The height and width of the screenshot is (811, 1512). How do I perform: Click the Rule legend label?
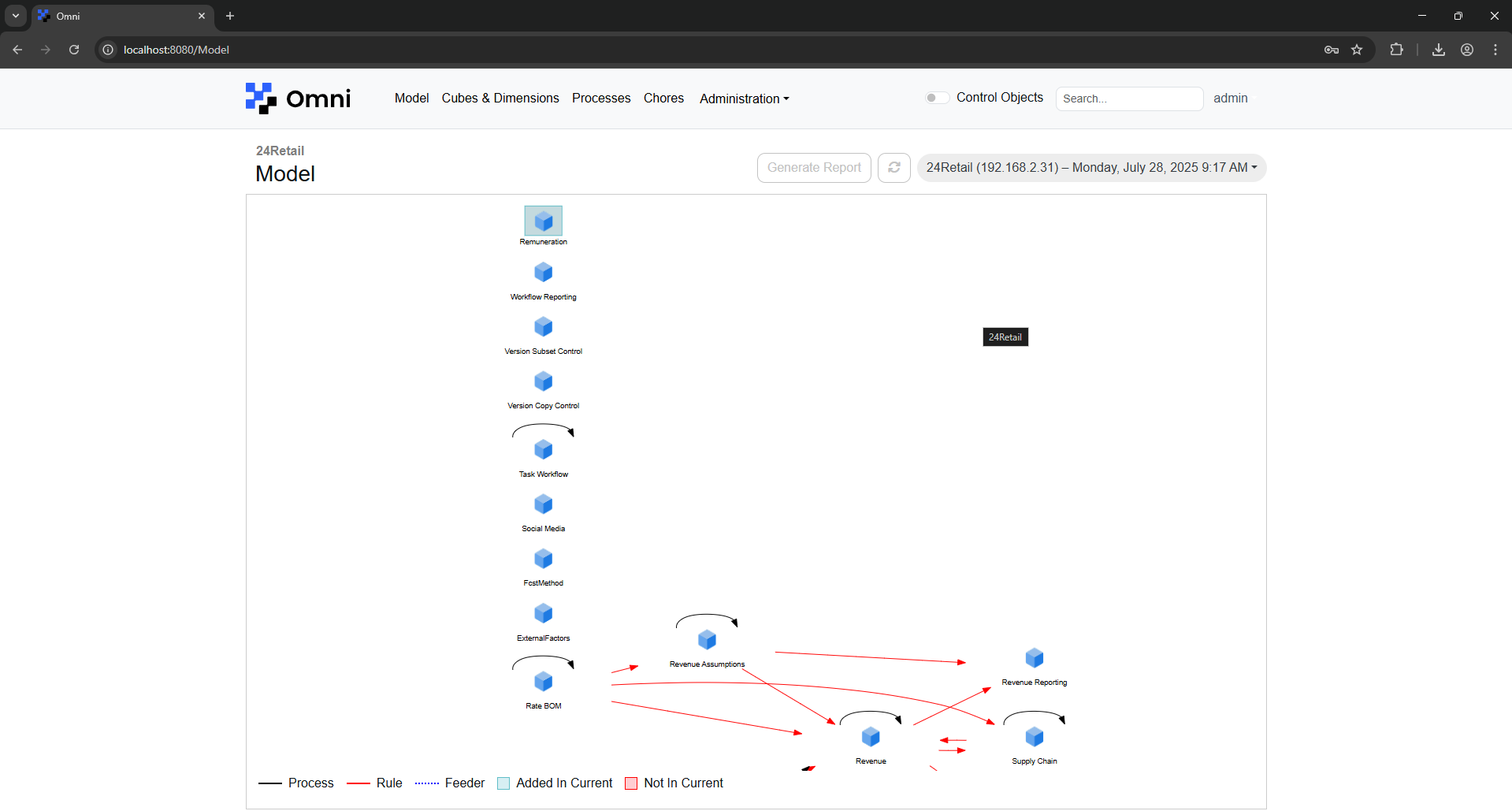pos(389,783)
